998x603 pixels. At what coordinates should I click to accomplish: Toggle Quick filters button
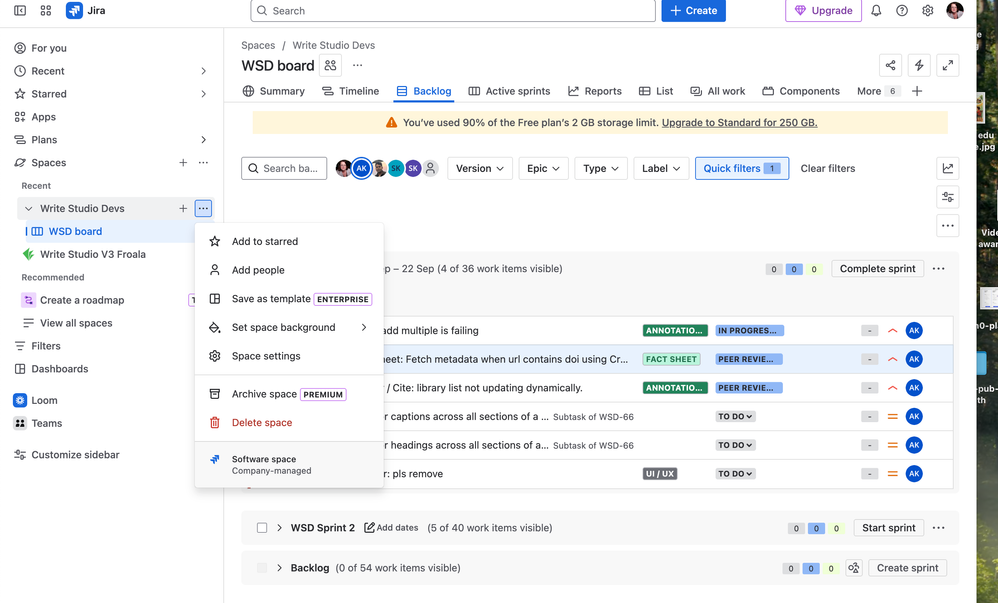click(741, 168)
